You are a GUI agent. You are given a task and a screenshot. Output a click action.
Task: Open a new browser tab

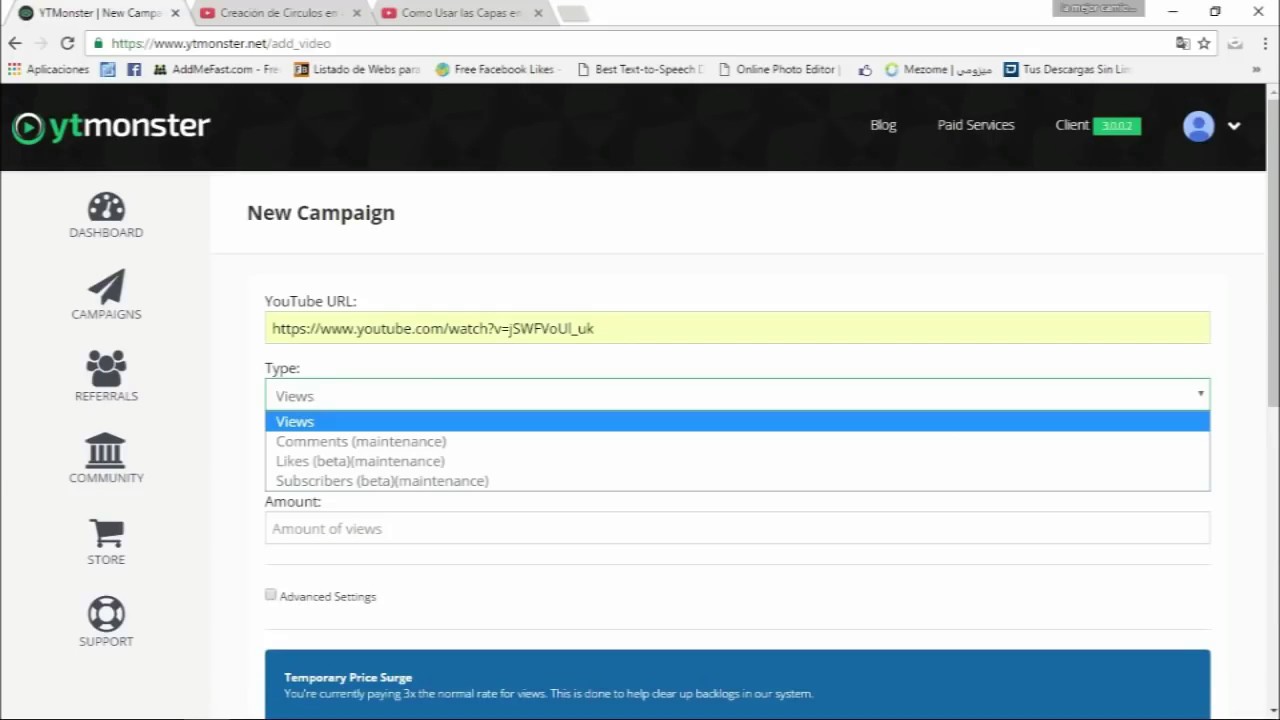pos(572,14)
